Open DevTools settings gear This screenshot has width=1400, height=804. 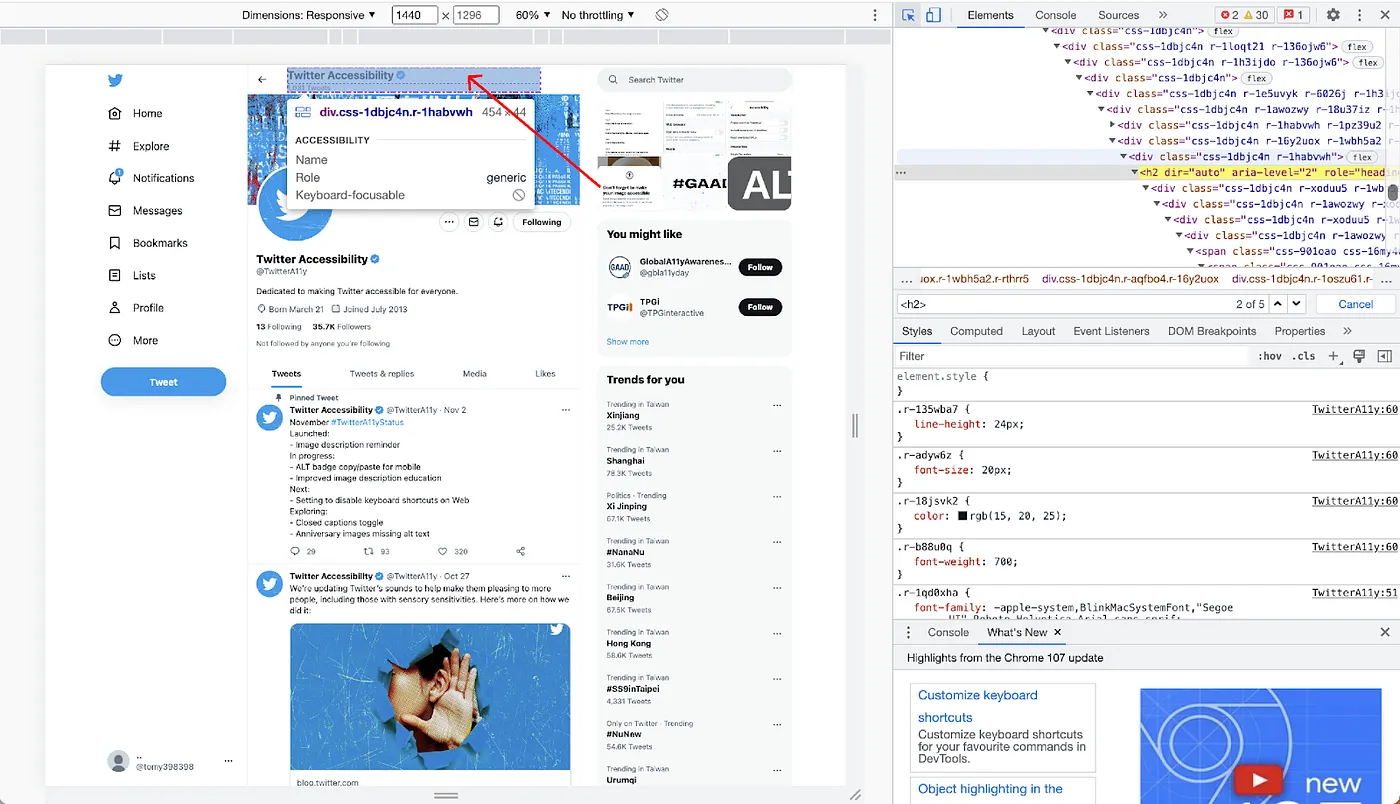pos(1333,15)
